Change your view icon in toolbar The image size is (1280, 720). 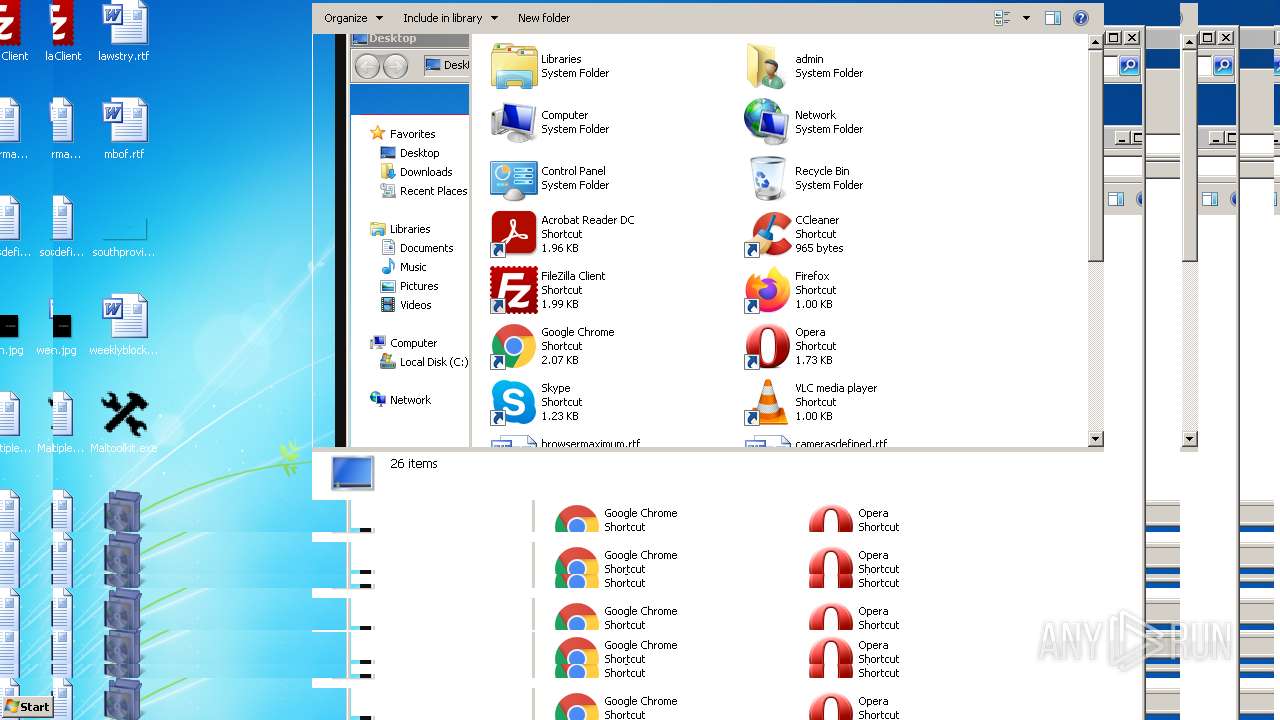click(1003, 18)
